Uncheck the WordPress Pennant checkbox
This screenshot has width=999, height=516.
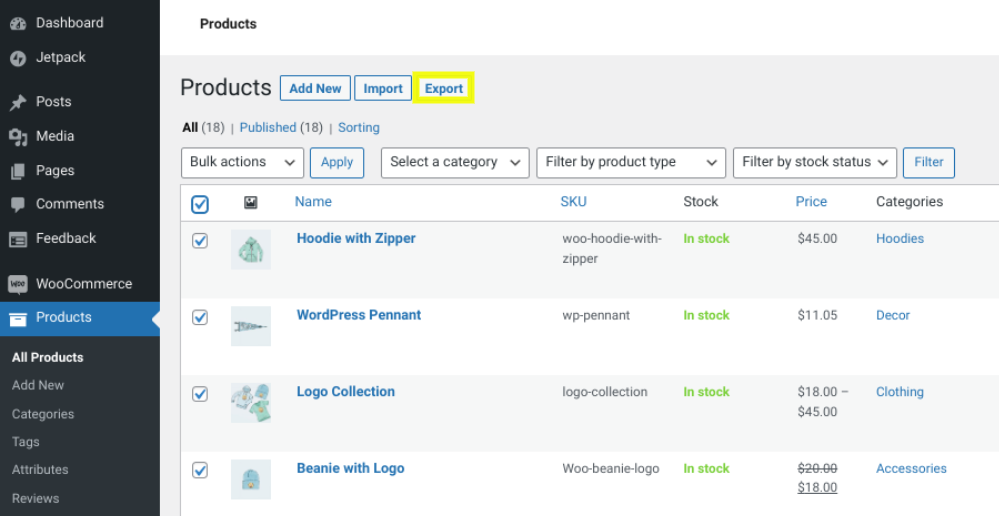coord(200,317)
